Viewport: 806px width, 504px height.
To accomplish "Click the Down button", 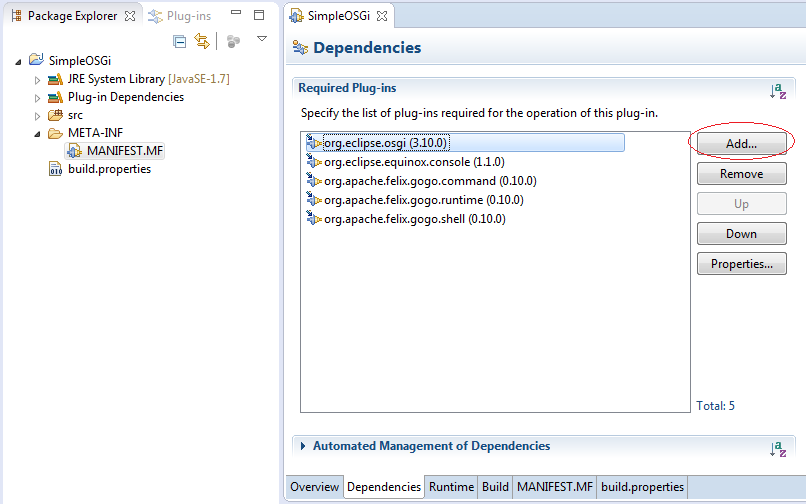I will 741,233.
